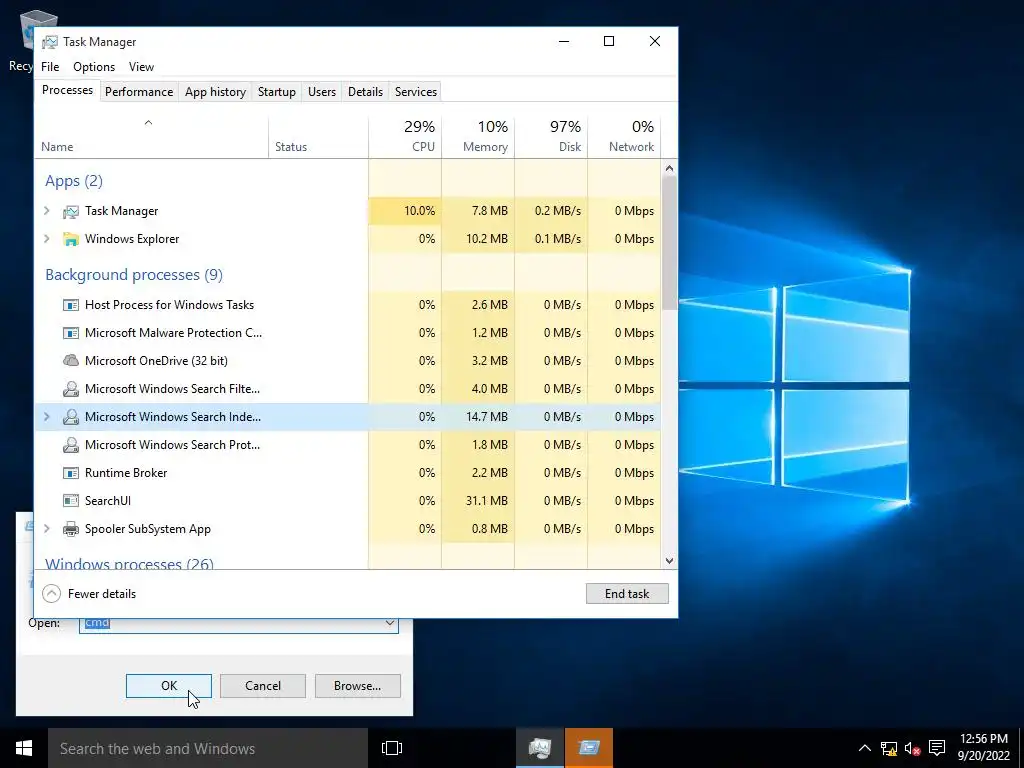This screenshot has height=768, width=1024.
Task: Open the Action Center notifications icon
Action: 937,748
